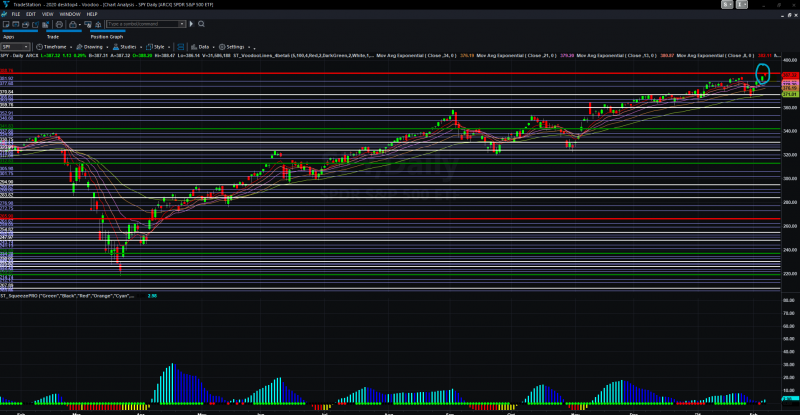Click the ST_VoodooLines study label in status line

304,55
